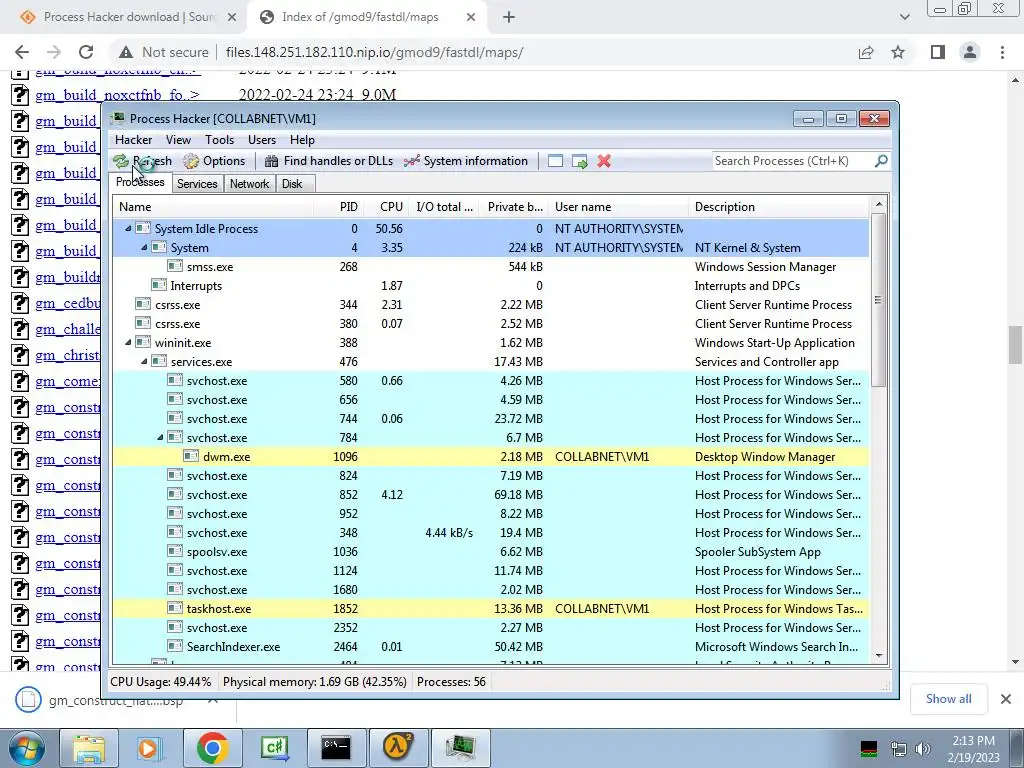
Task: Click Chrome back navigation arrow
Action: 22,52
